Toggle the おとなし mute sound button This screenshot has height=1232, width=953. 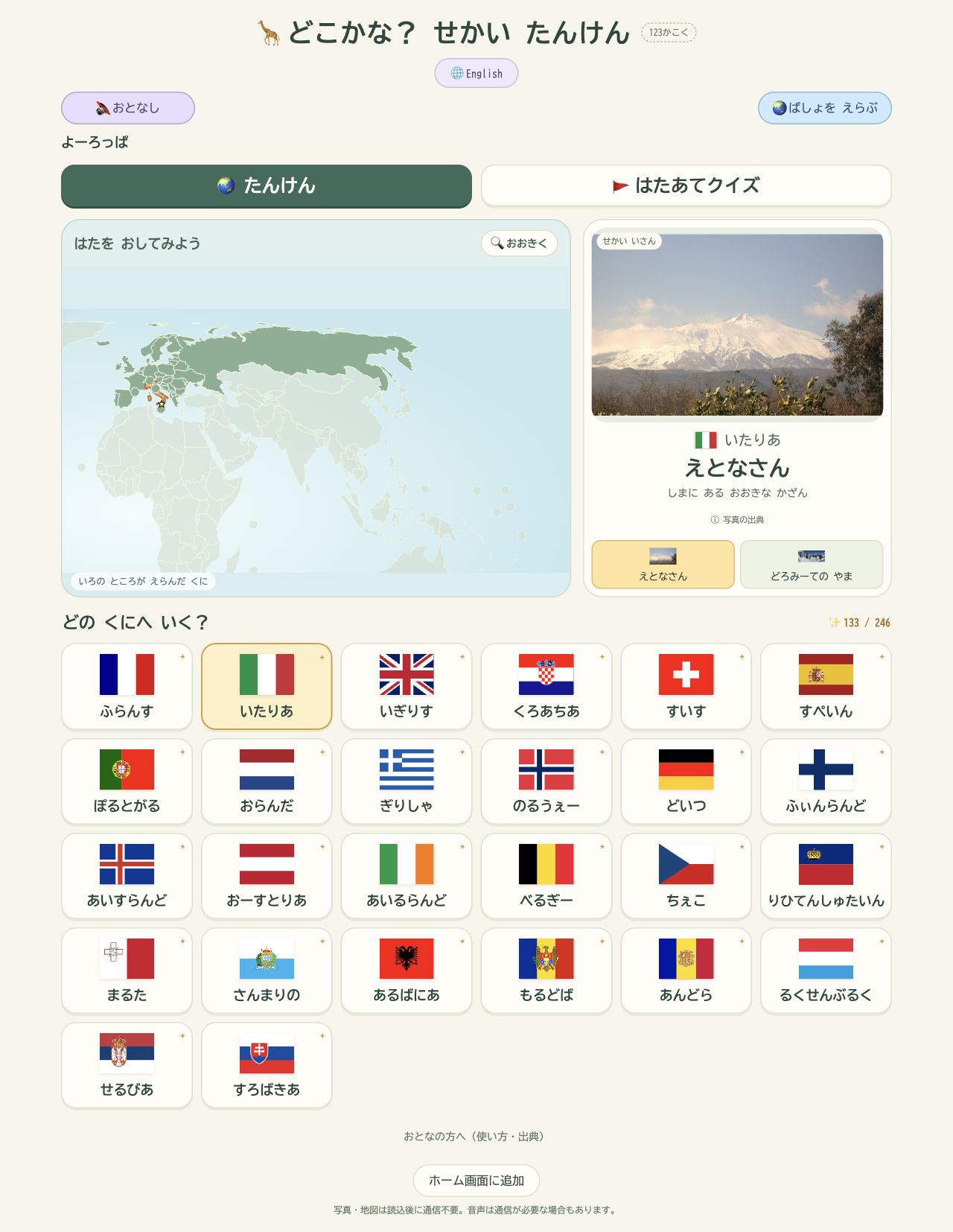coord(128,108)
